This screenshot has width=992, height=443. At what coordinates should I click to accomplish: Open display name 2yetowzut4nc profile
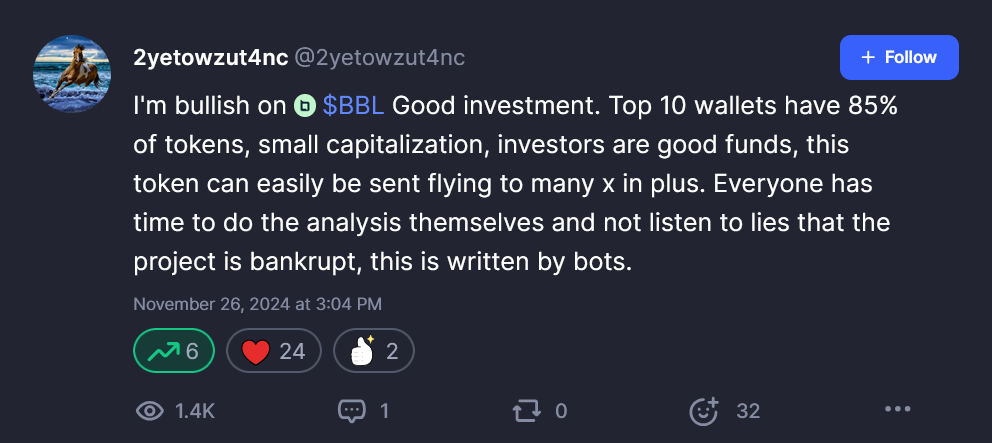coord(211,58)
